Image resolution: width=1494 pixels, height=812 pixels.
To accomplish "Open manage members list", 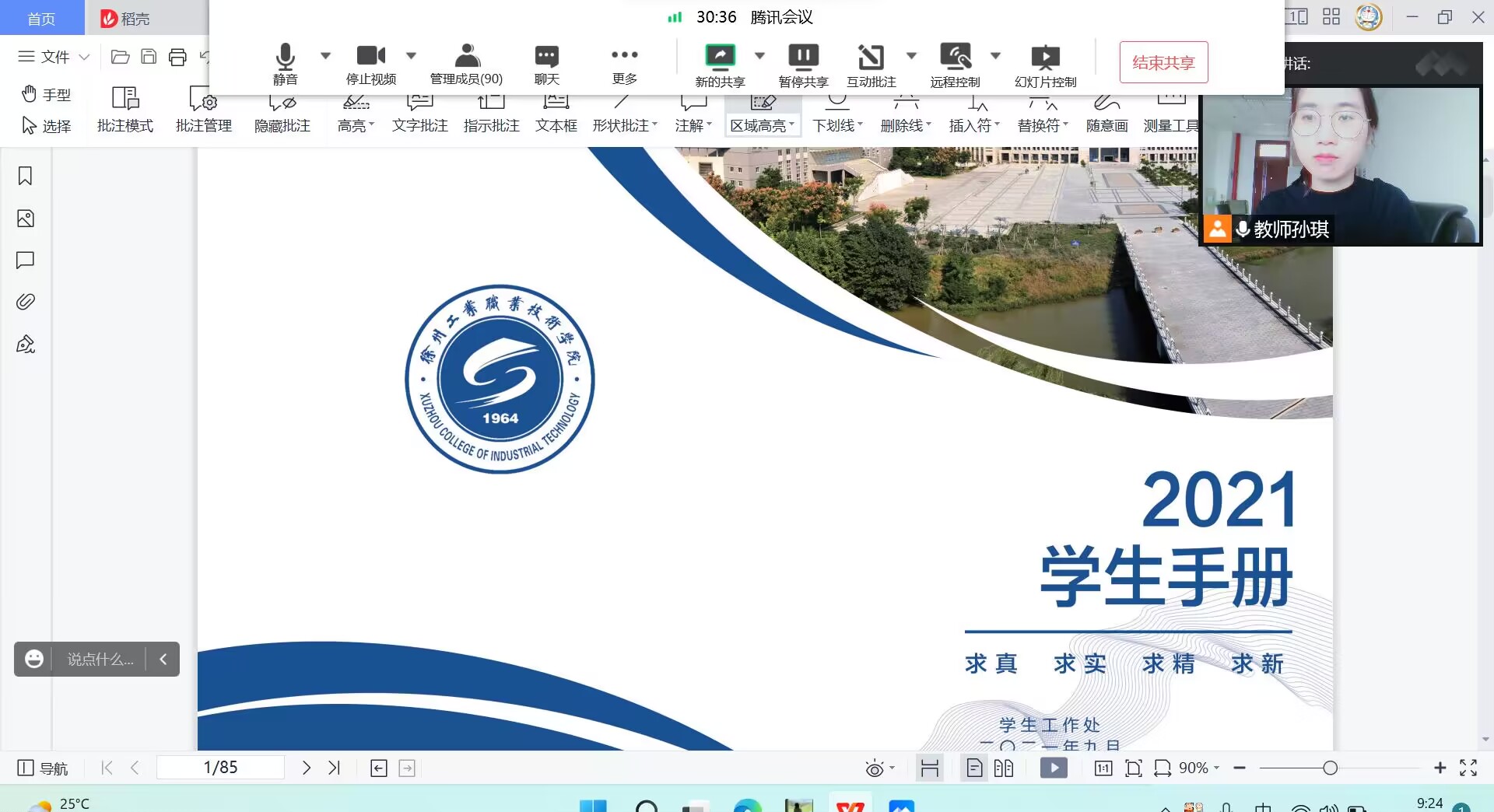I will pos(466,63).
